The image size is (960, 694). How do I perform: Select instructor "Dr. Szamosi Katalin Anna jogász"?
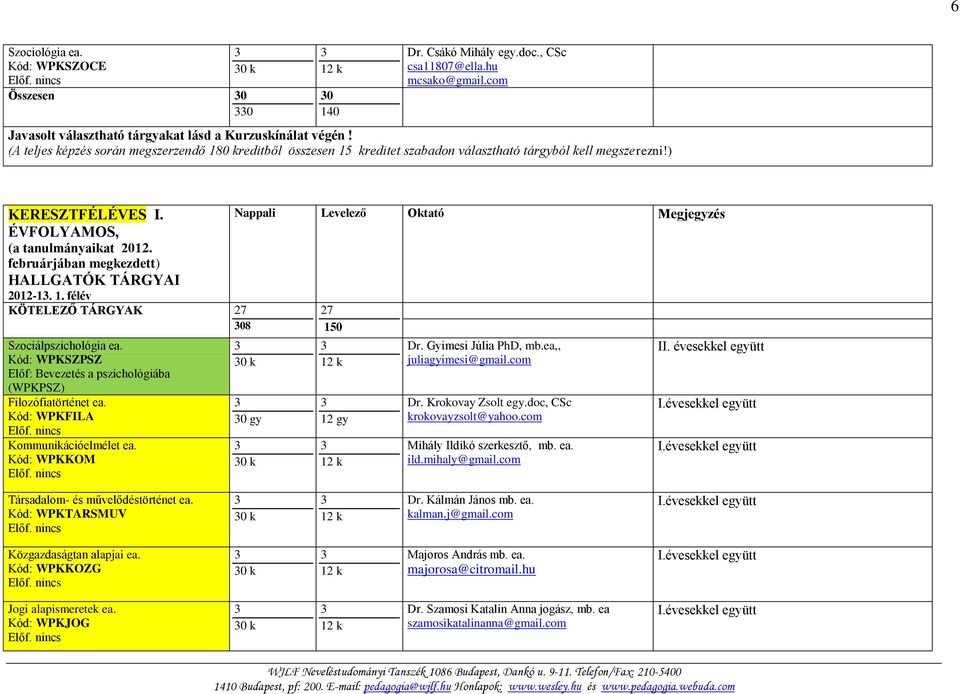coord(489,610)
